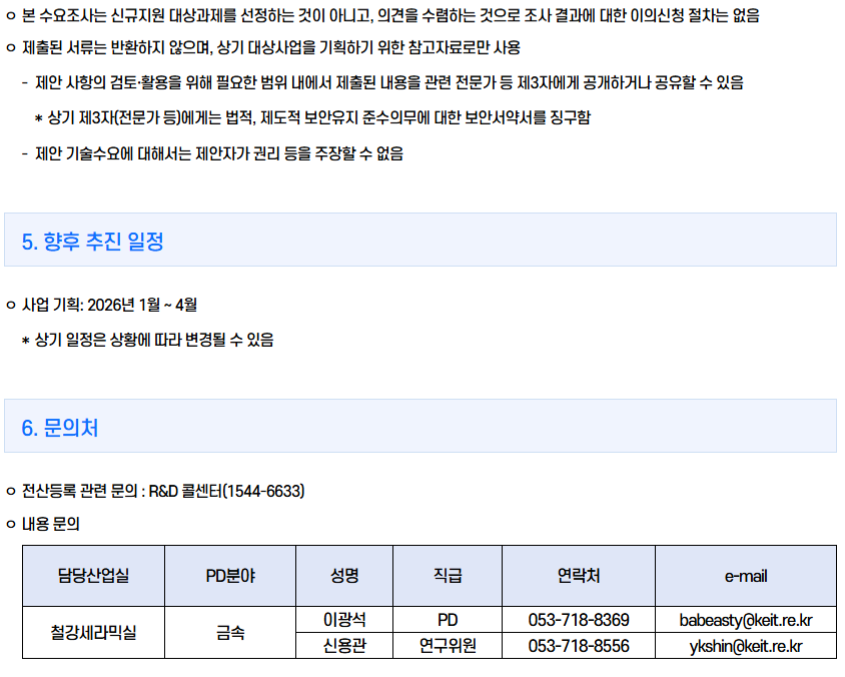Image resolution: width=845 pixels, height=677 pixels.
Task: Click the '내용 문의' bullet text
Action: tap(50, 523)
